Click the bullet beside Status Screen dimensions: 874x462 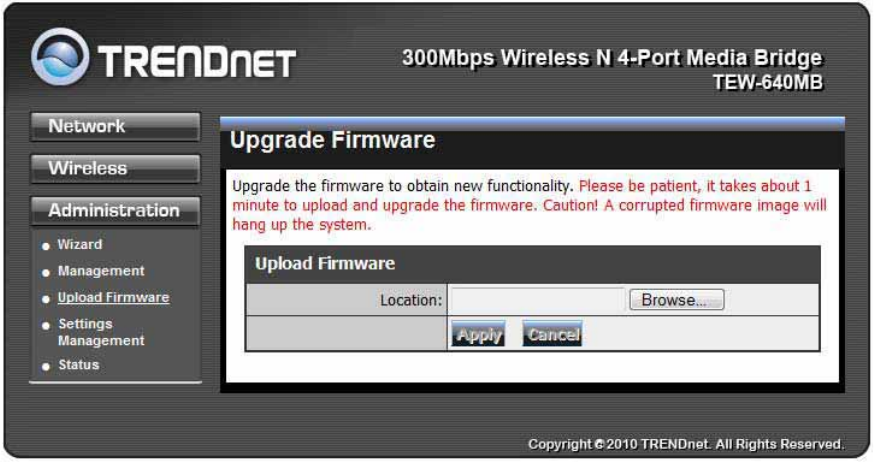[46, 366]
